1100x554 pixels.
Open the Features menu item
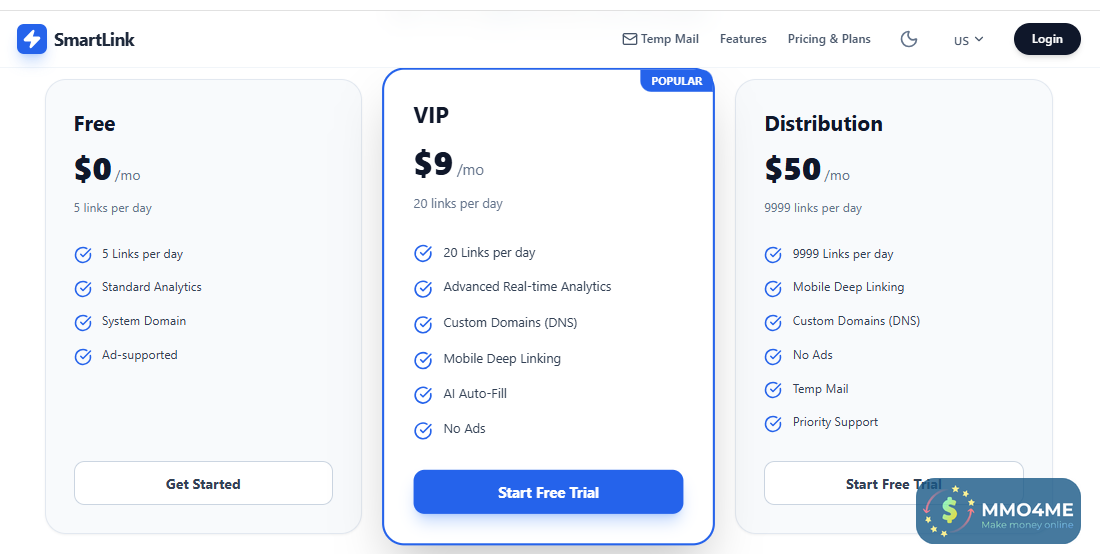pos(743,39)
